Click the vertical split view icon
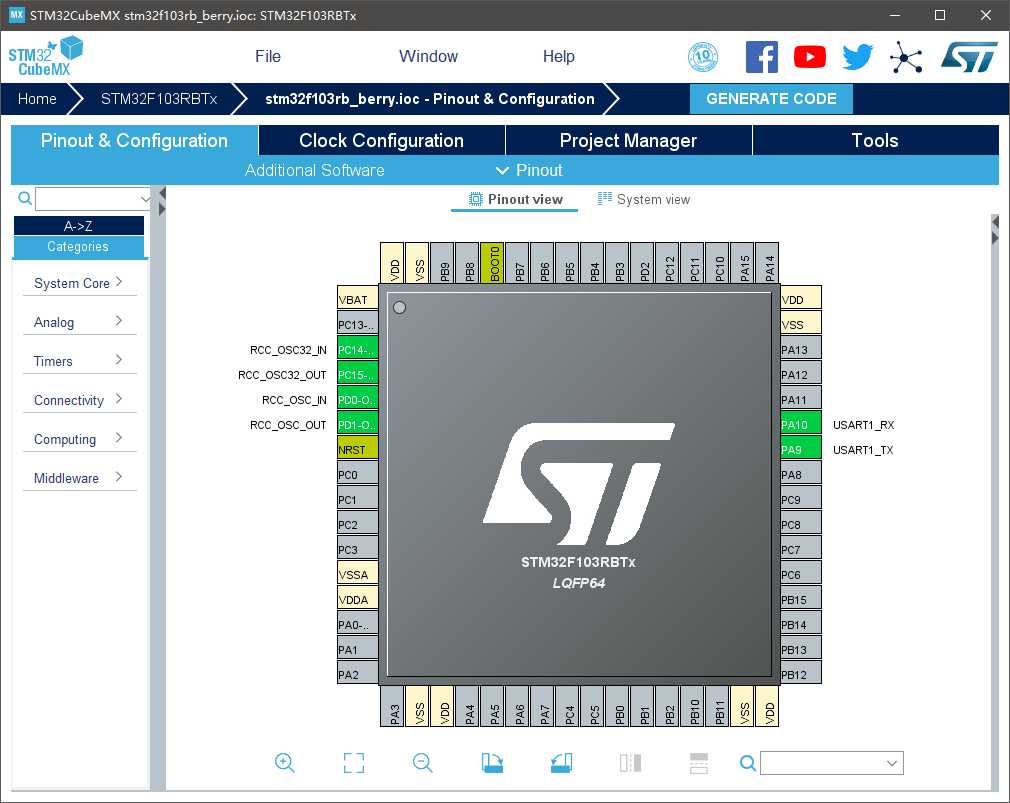This screenshot has height=803, width=1010. pyautogui.click(x=630, y=763)
